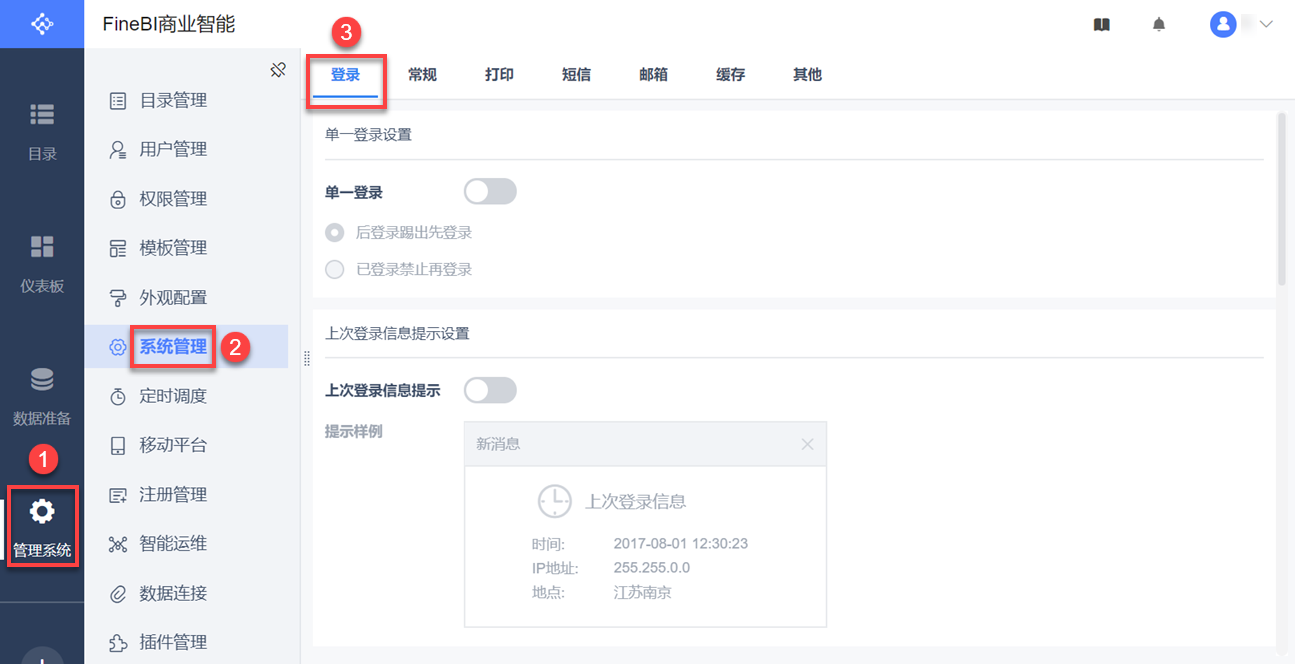Viewport: 1295px width, 664px height.
Task: Switch to the 常规 tab
Action: [422, 75]
